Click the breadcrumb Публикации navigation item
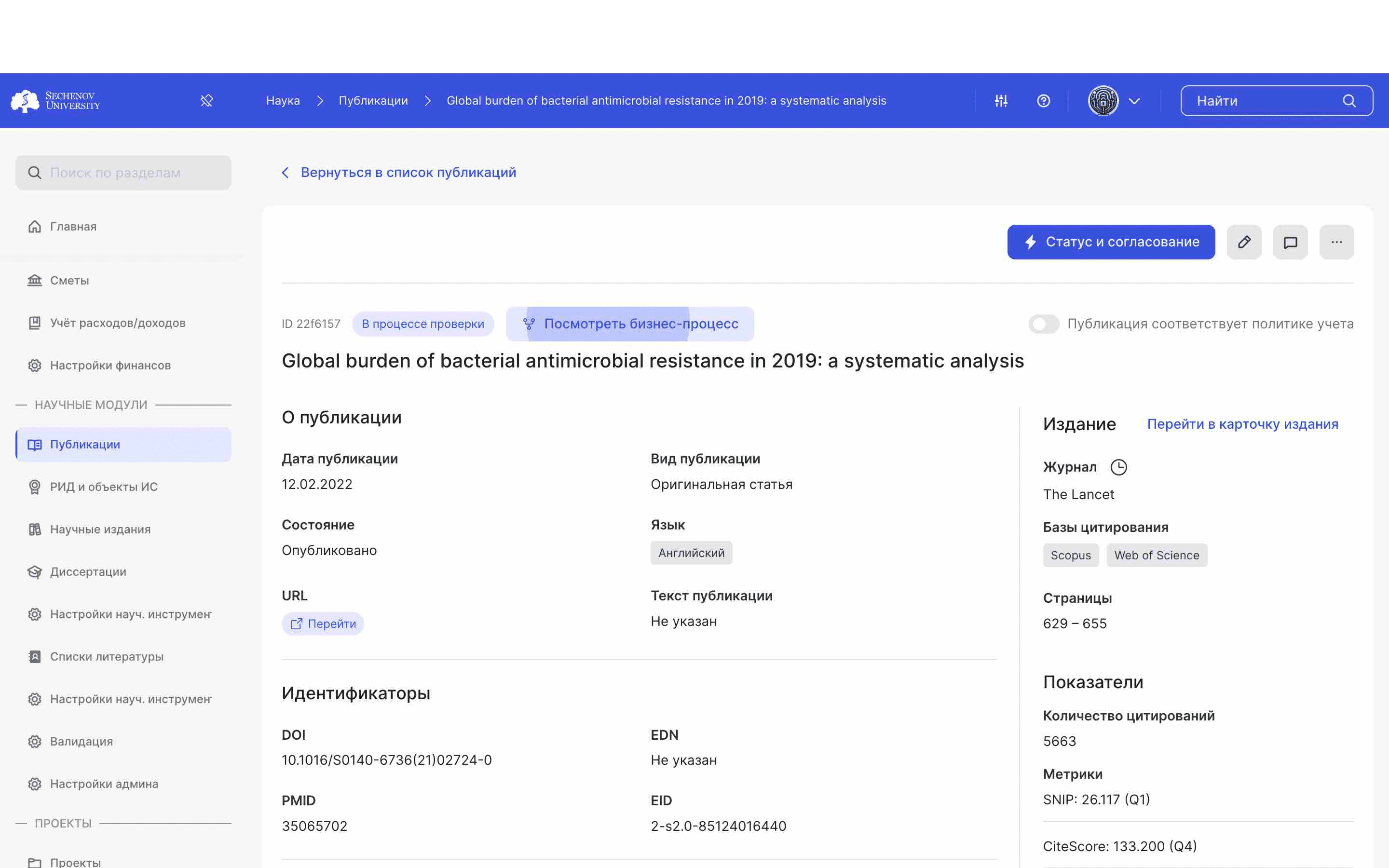Image resolution: width=1389 pixels, height=868 pixels. [x=373, y=100]
